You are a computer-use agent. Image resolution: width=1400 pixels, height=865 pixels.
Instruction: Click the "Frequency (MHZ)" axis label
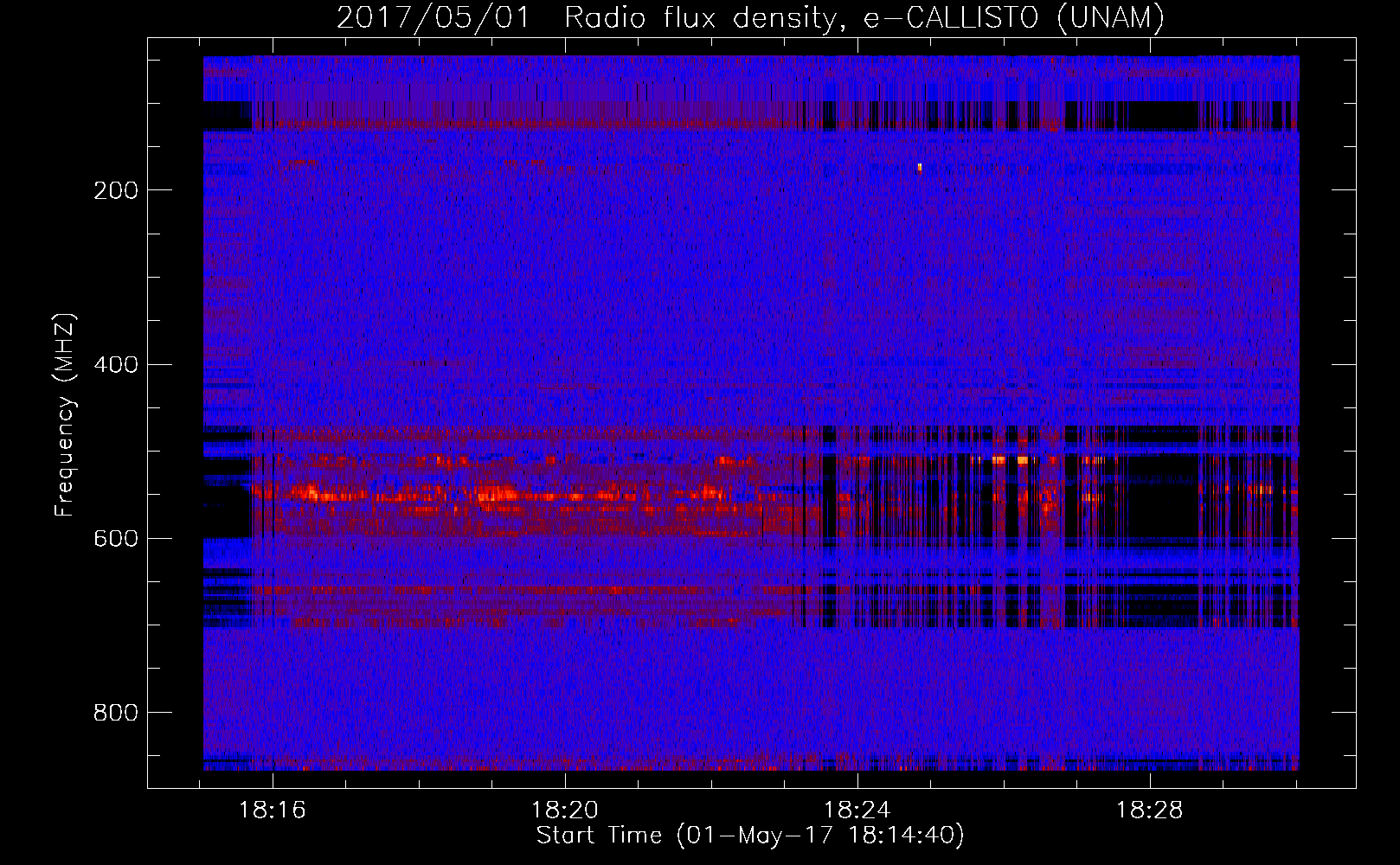click(65, 415)
